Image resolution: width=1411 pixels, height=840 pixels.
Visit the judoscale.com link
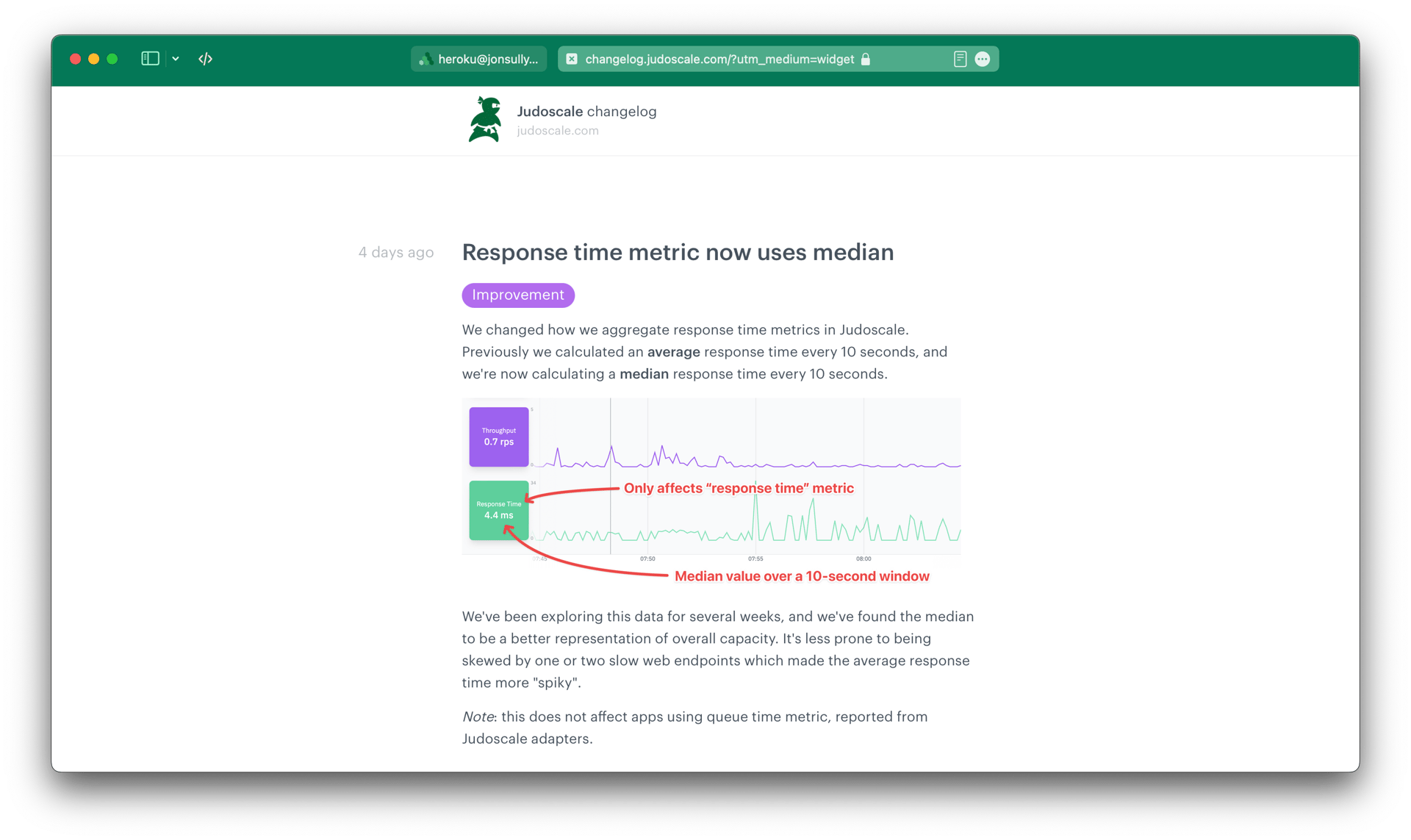click(557, 131)
